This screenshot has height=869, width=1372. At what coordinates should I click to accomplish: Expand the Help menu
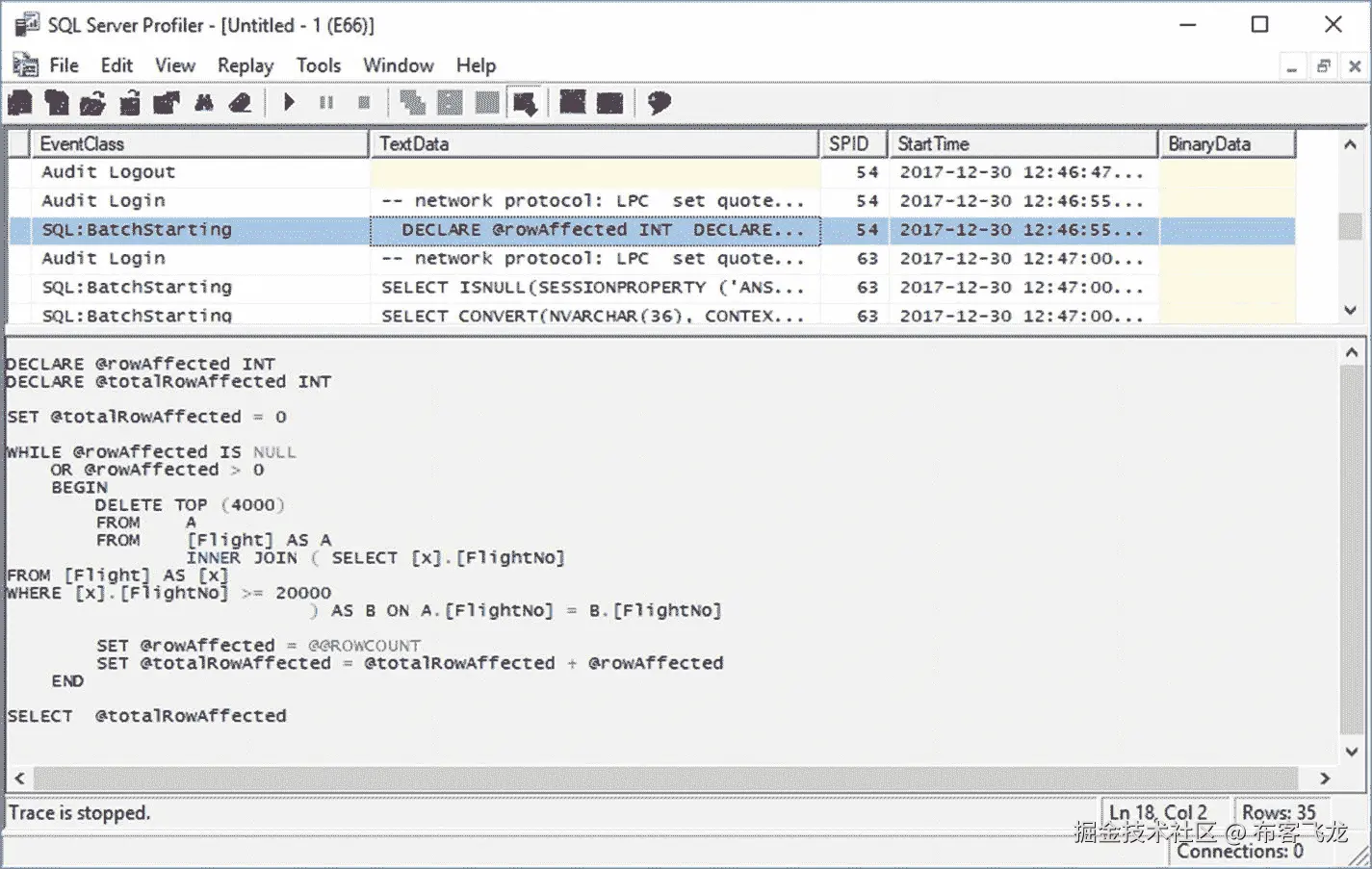[475, 64]
